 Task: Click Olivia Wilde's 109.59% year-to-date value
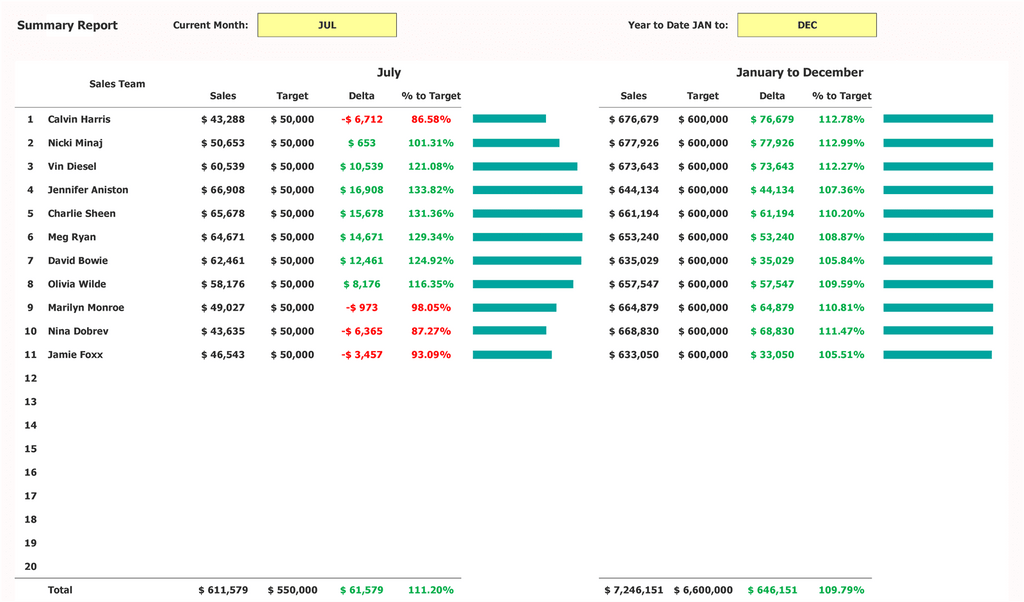coord(841,284)
